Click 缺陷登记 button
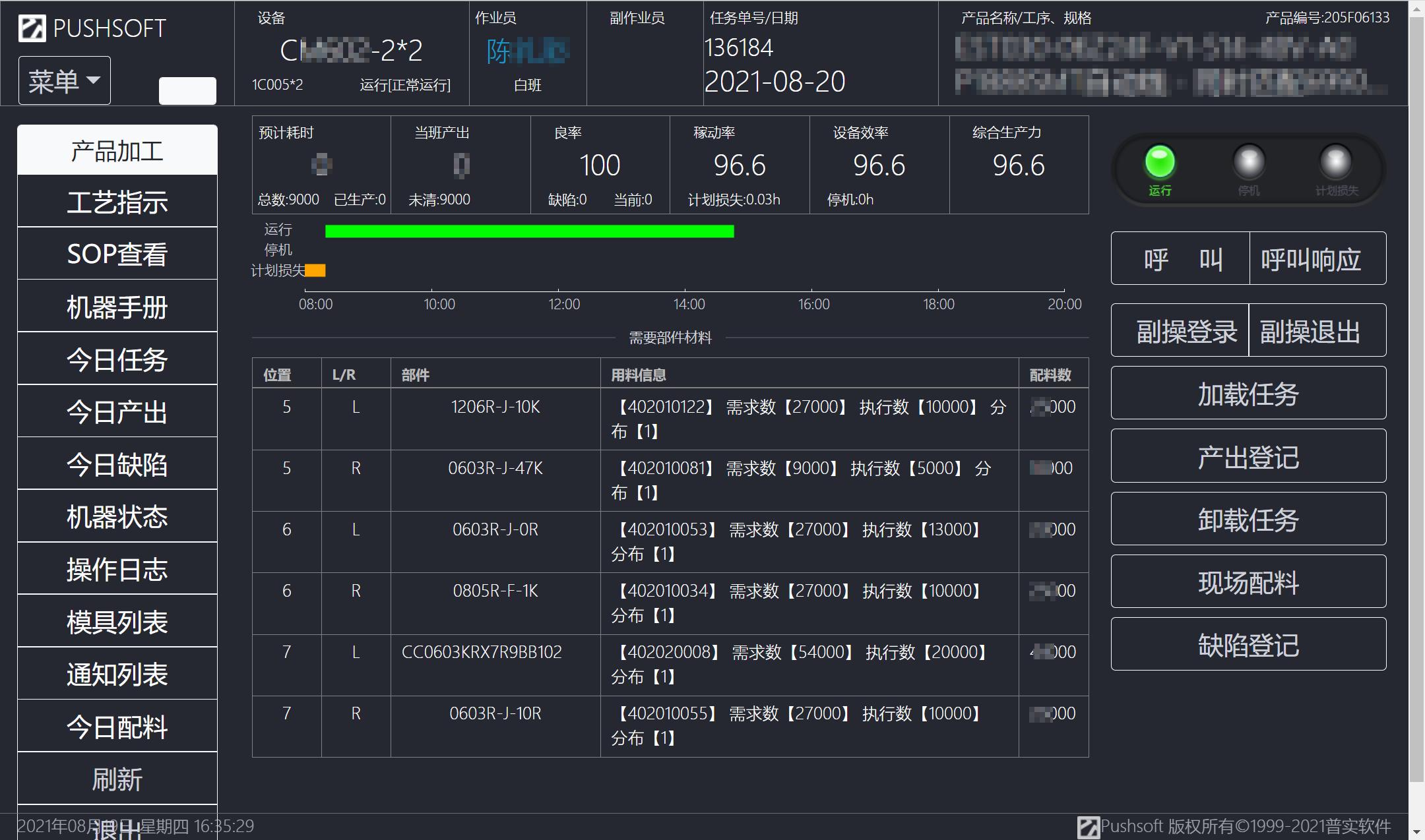The height and width of the screenshot is (840, 1425). click(x=1248, y=645)
